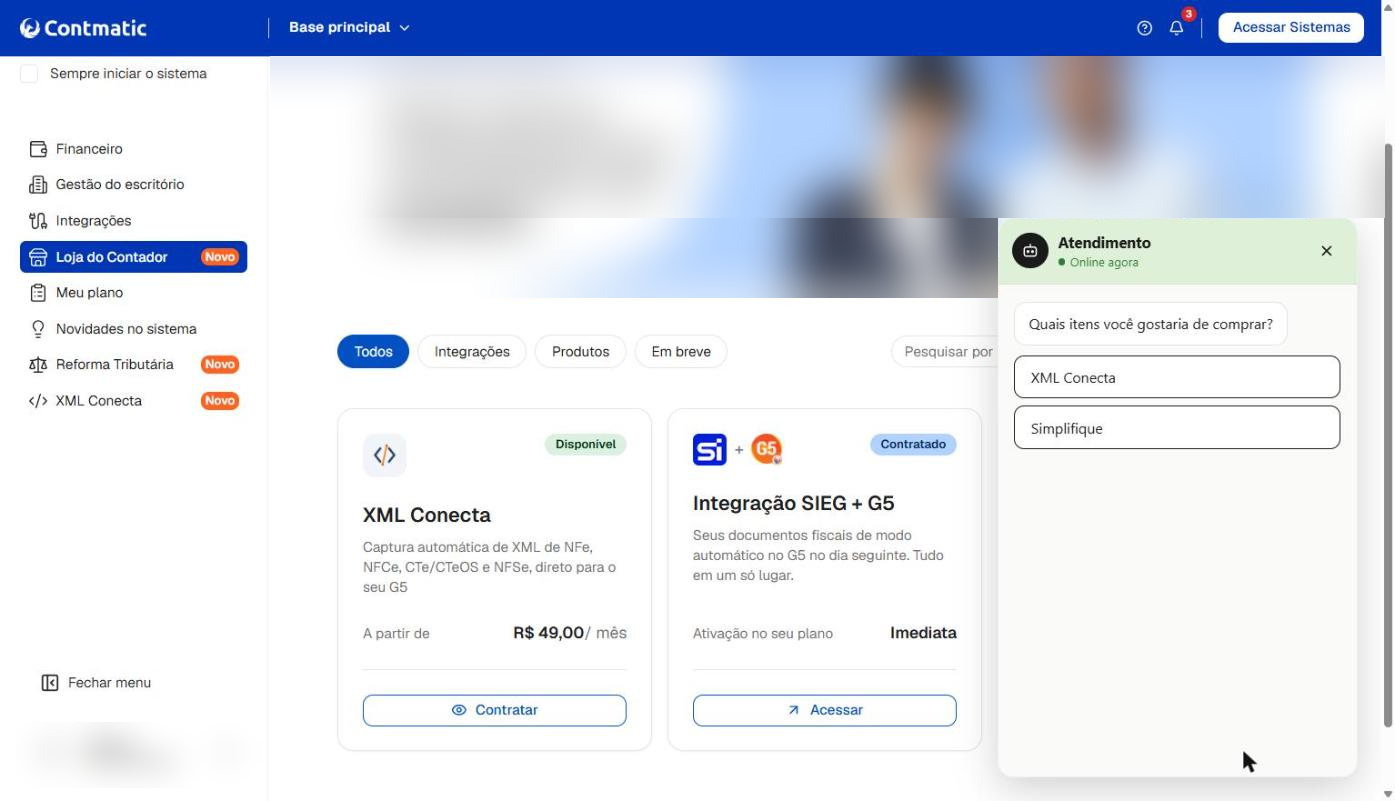Click the Novidades no sistema lightbulb icon

pos(38,329)
